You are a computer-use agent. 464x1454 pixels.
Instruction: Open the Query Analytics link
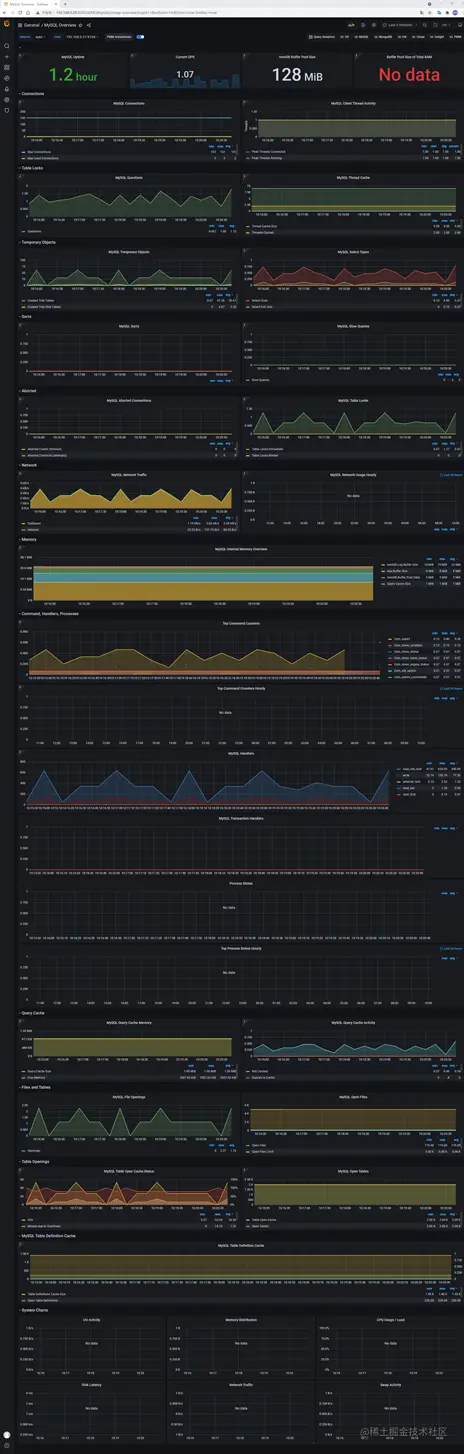(x=321, y=36)
